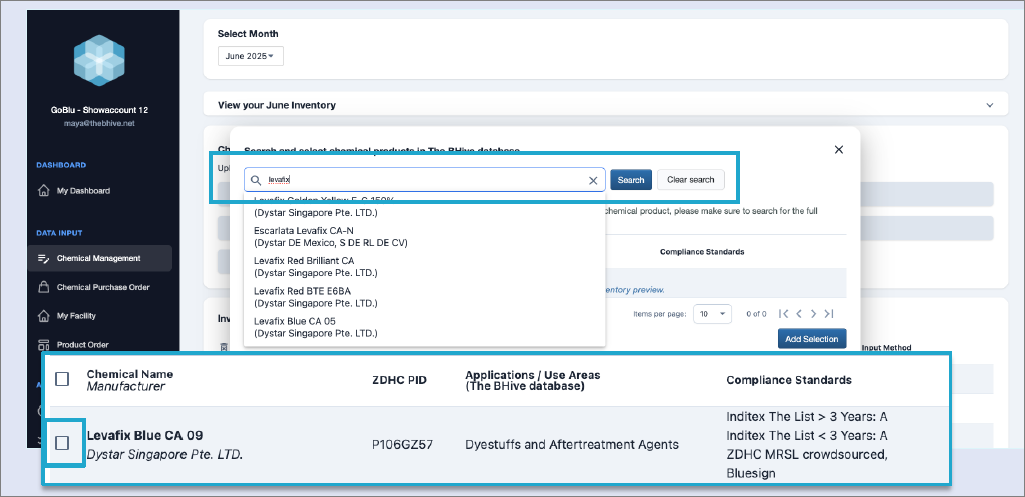Click the Chemical Management list icon
This screenshot has height=497, width=1025.
[44, 258]
